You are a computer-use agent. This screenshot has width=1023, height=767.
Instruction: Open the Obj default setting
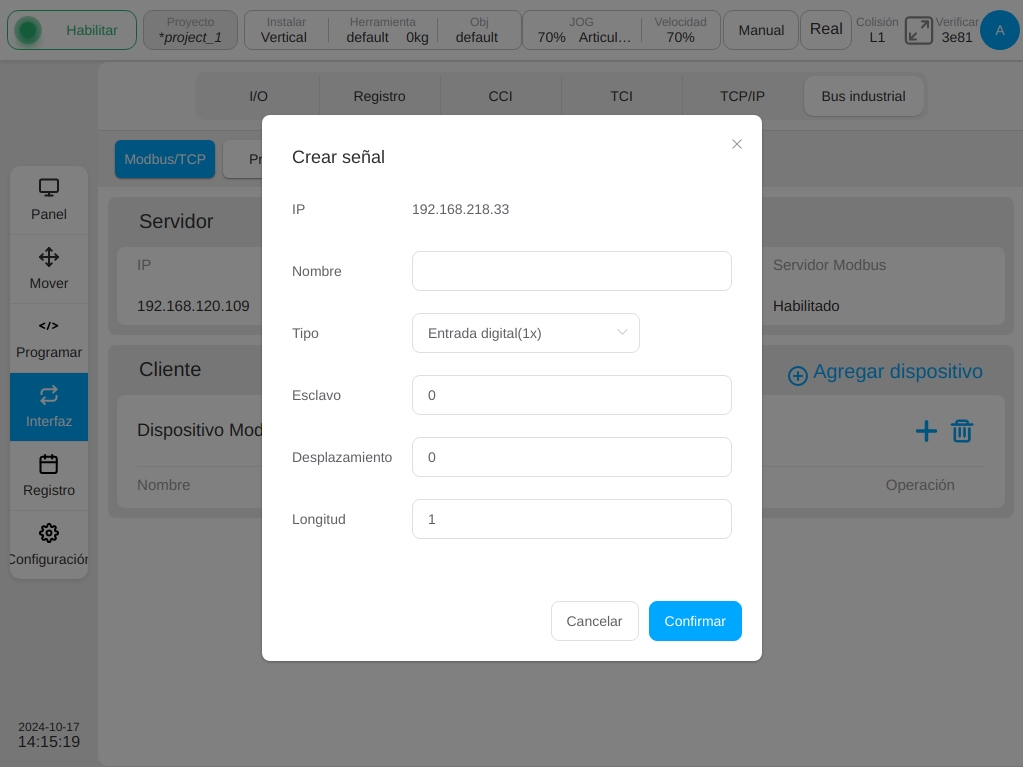pyautogui.click(x=477, y=30)
